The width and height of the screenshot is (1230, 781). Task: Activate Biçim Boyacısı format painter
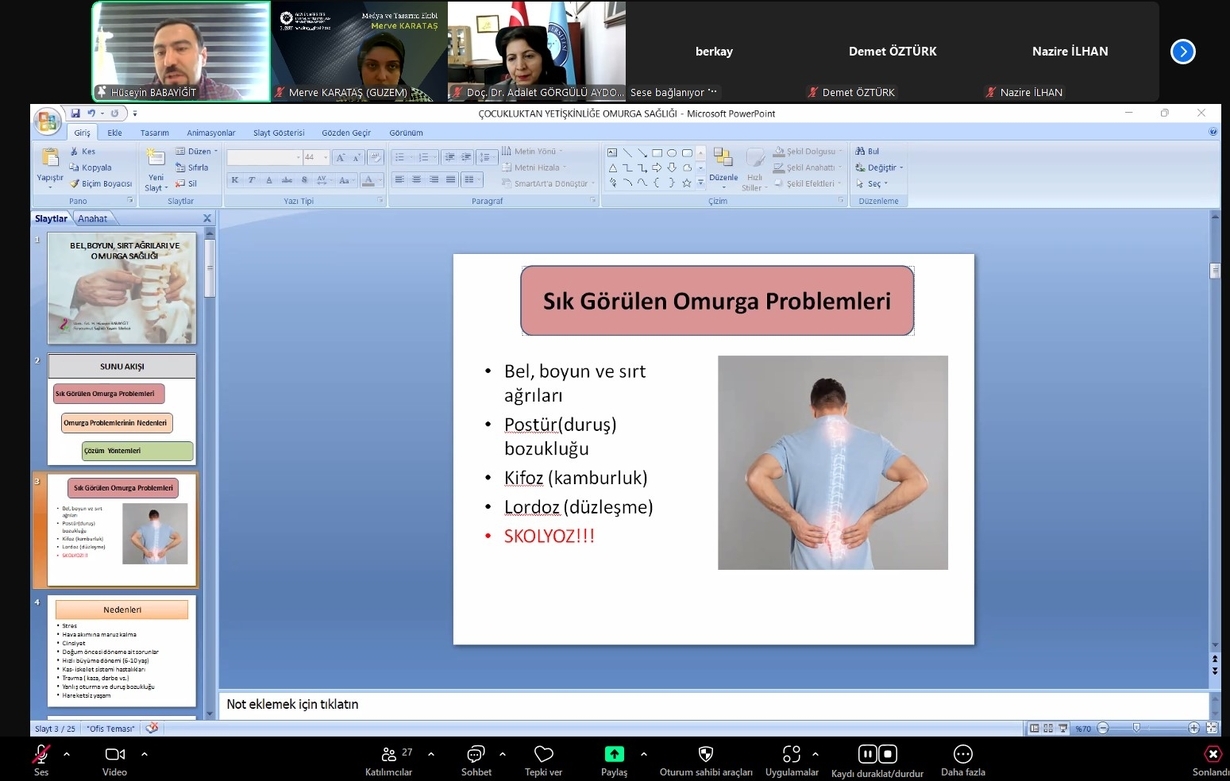pos(100,184)
